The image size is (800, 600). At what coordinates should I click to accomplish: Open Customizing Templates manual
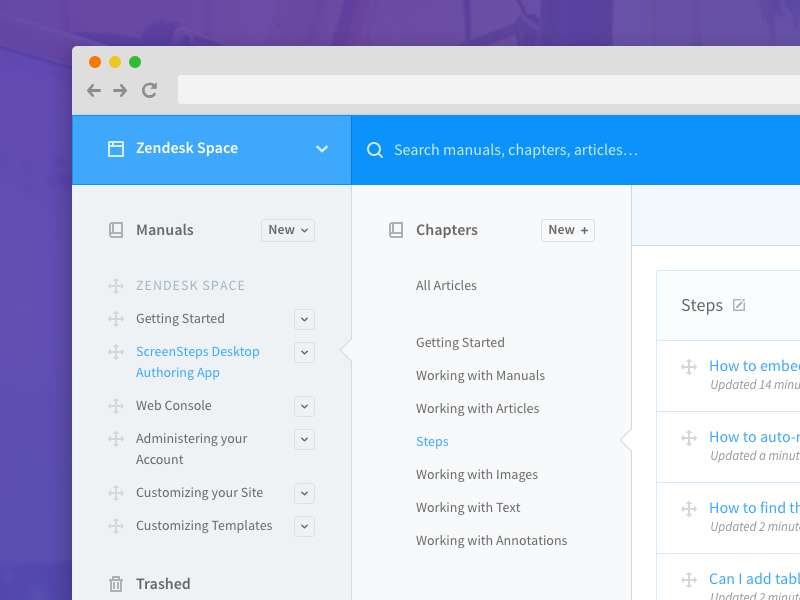[204, 526]
